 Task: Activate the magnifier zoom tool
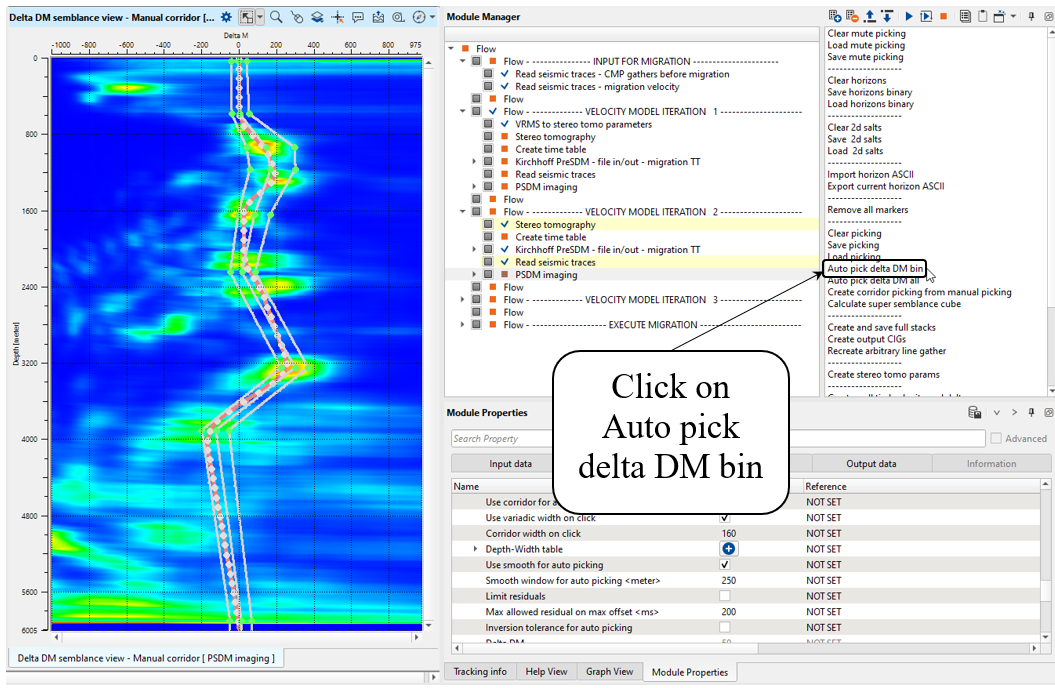(x=276, y=17)
